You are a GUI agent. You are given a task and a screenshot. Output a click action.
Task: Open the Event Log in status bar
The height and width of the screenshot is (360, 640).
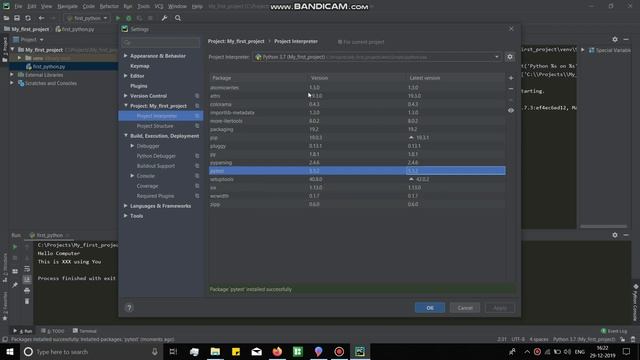pos(613,331)
